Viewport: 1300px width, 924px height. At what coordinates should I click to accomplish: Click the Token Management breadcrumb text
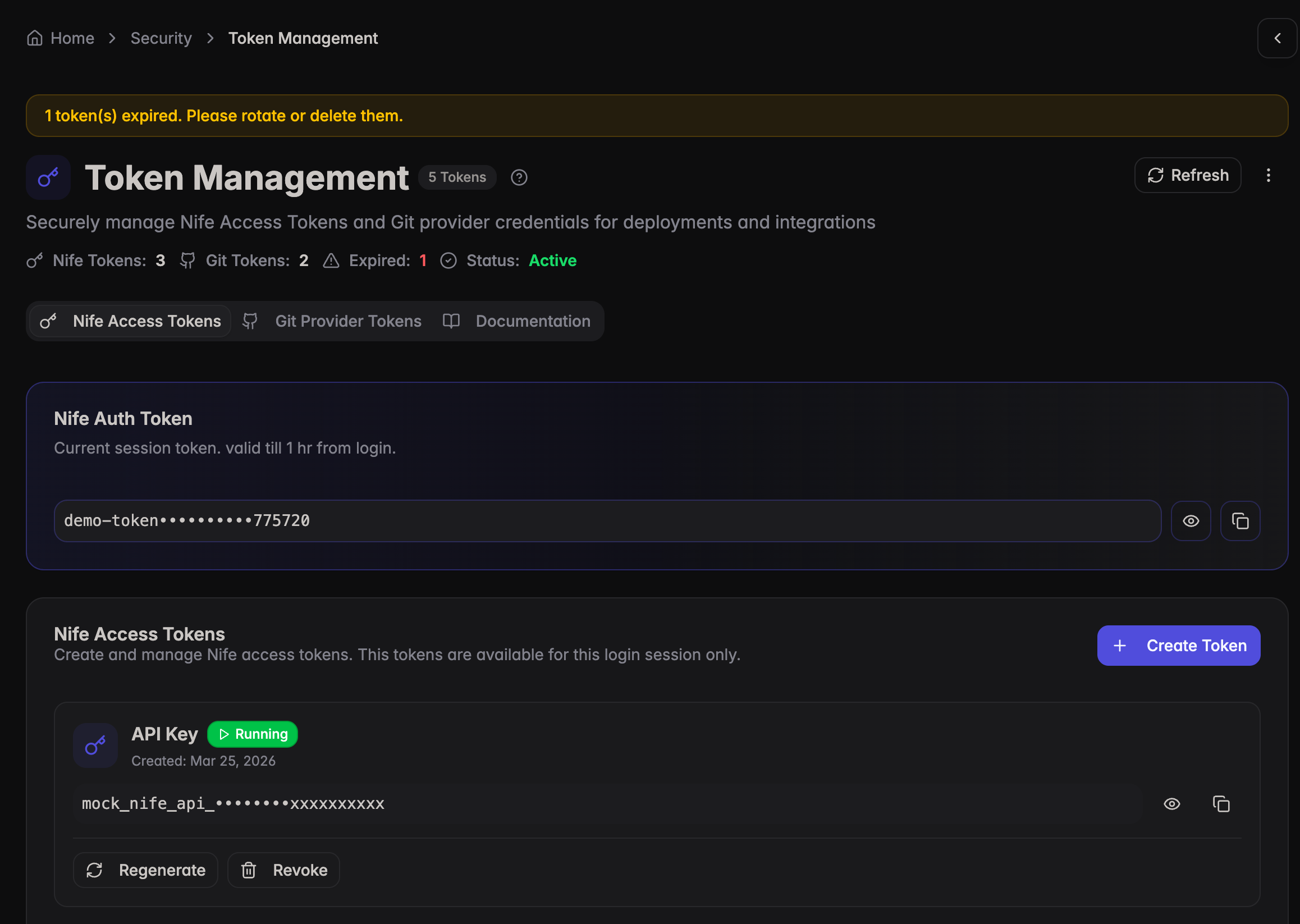(303, 38)
